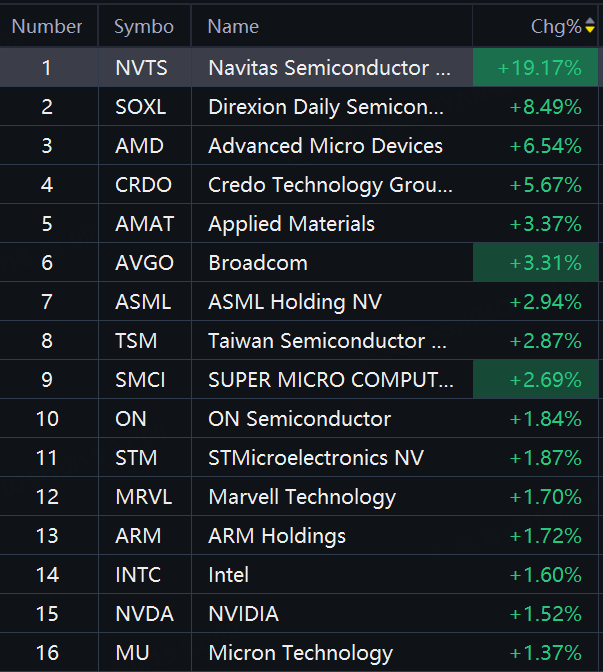The image size is (603, 672).
Task: Click the Number column header
Action: coord(48,26)
